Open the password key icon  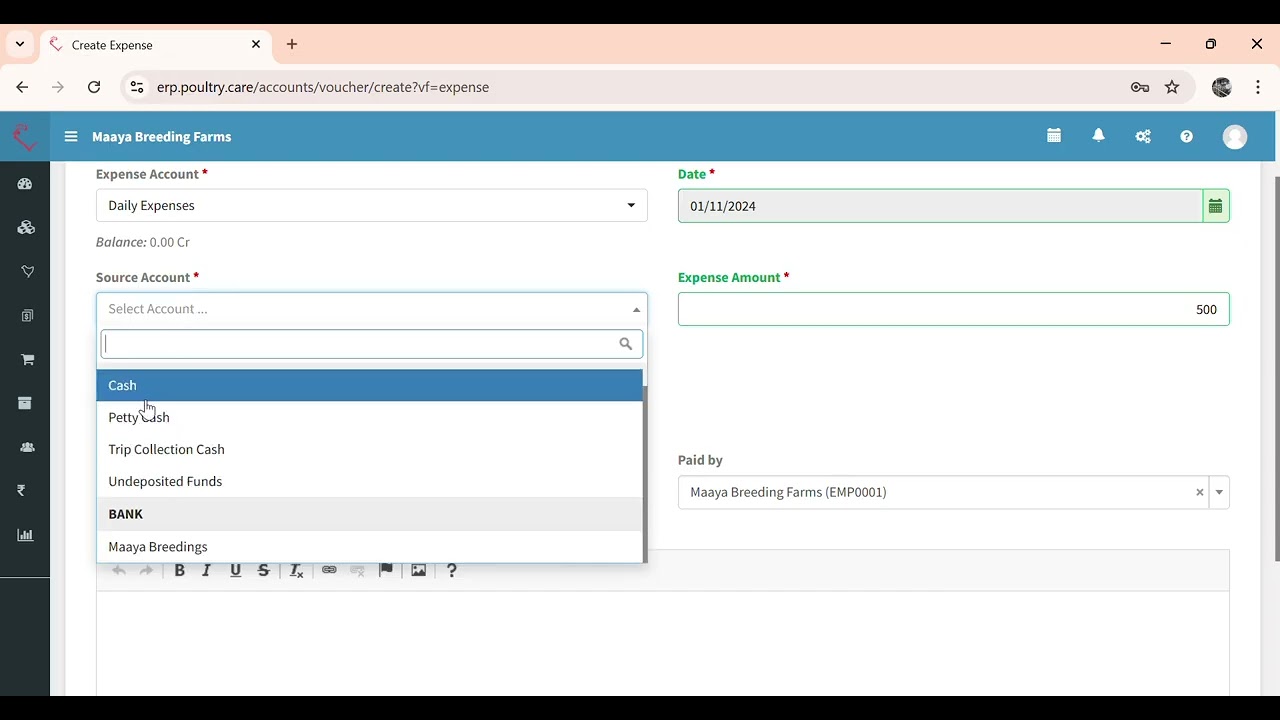[x=1140, y=87]
